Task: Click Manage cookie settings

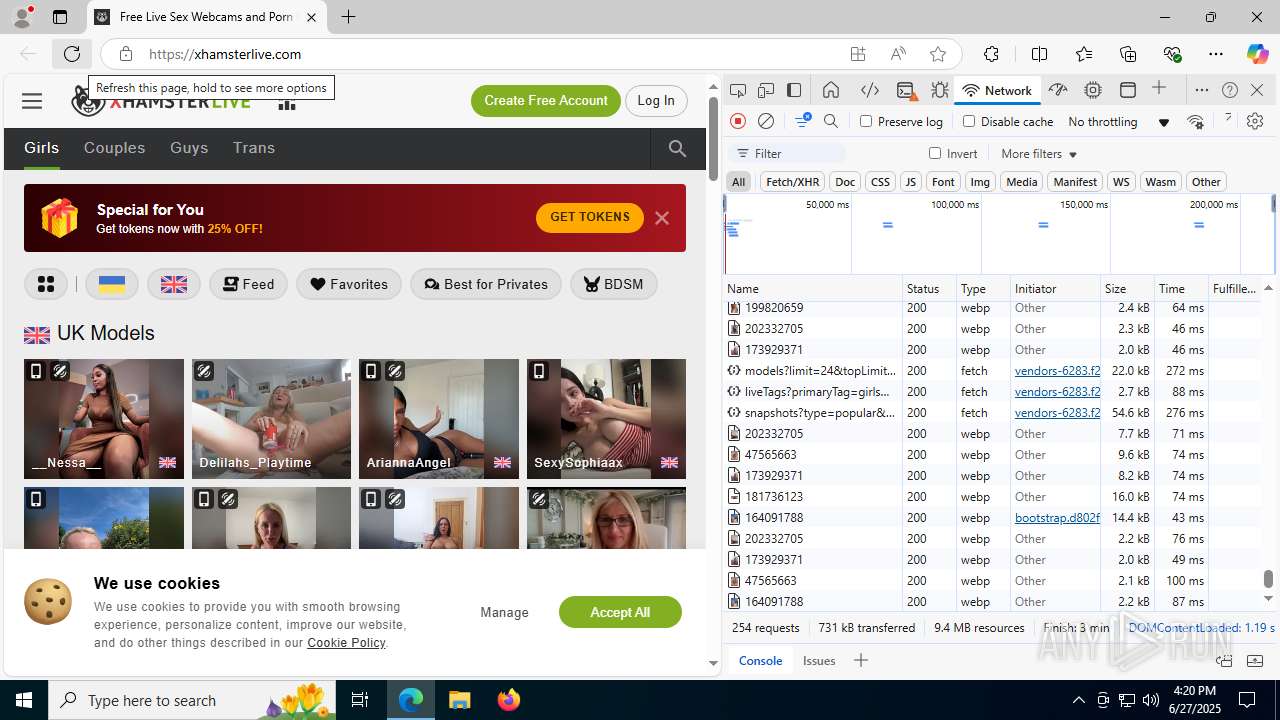Action: point(504,612)
